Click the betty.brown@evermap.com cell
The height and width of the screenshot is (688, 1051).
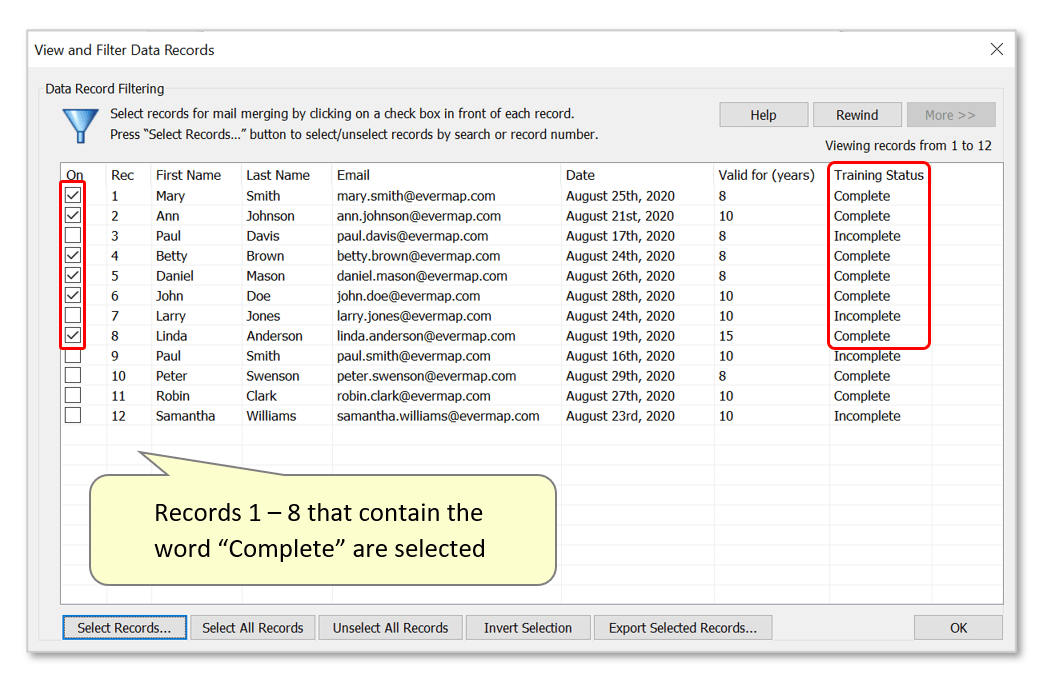(418, 256)
